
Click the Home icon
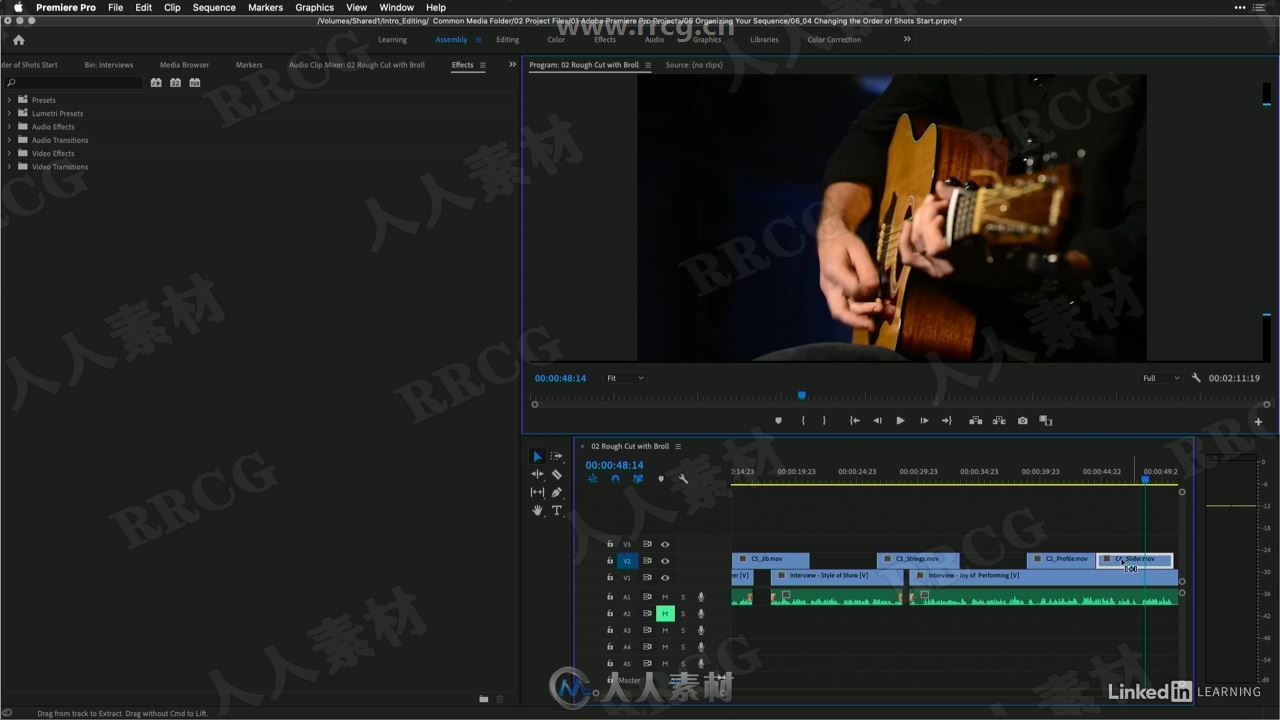coord(18,40)
